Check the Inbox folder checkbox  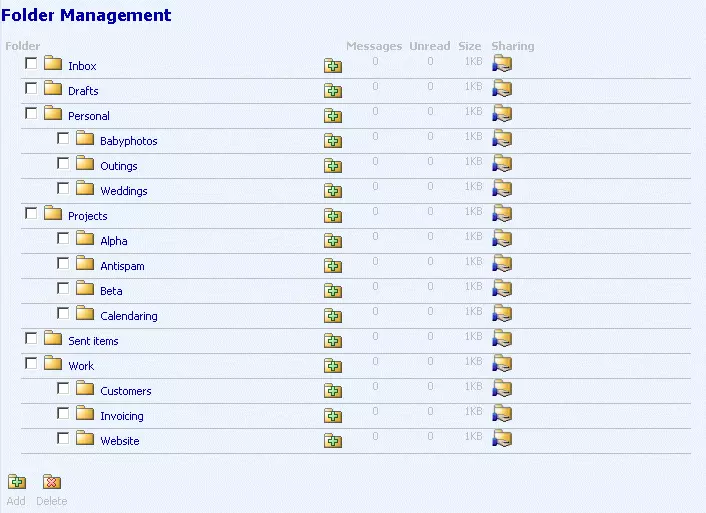click(x=32, y=63)
